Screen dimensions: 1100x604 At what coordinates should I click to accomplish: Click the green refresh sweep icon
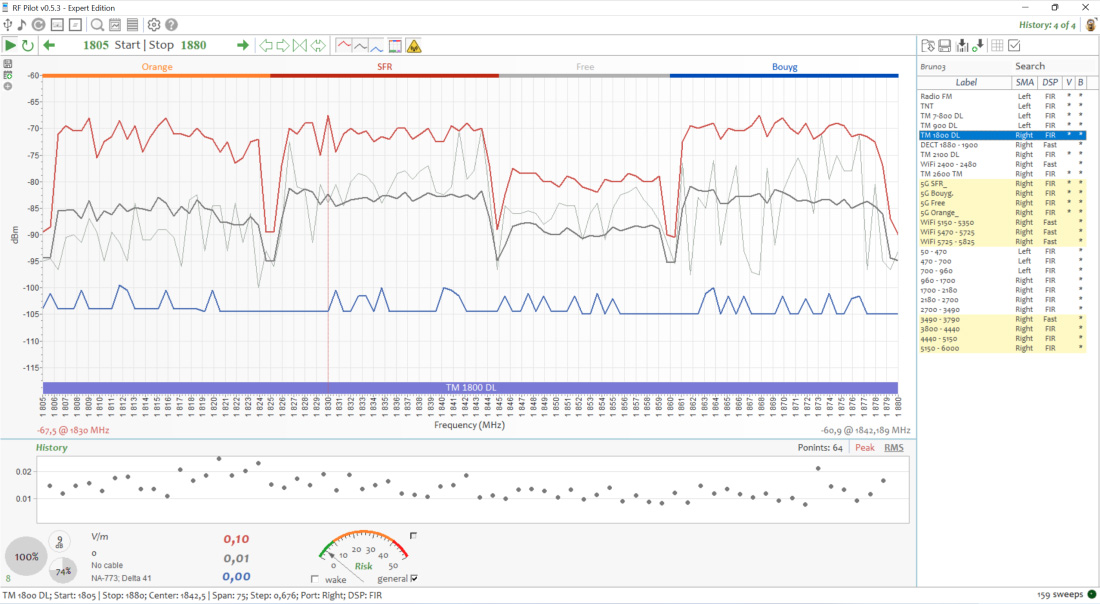[28, 45]
